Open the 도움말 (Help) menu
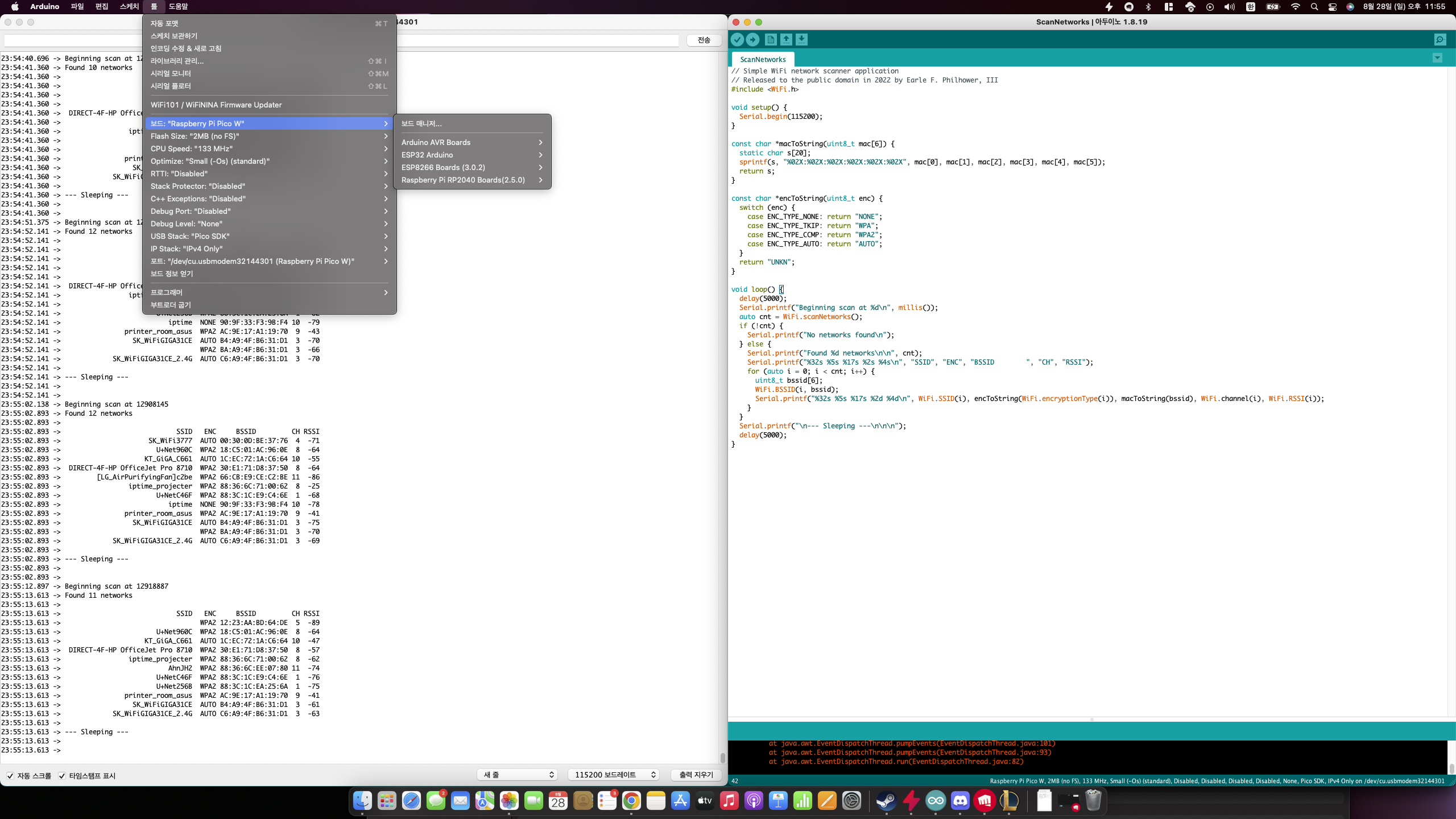Screen dimensions: 1456x819 tap(178, 7)
